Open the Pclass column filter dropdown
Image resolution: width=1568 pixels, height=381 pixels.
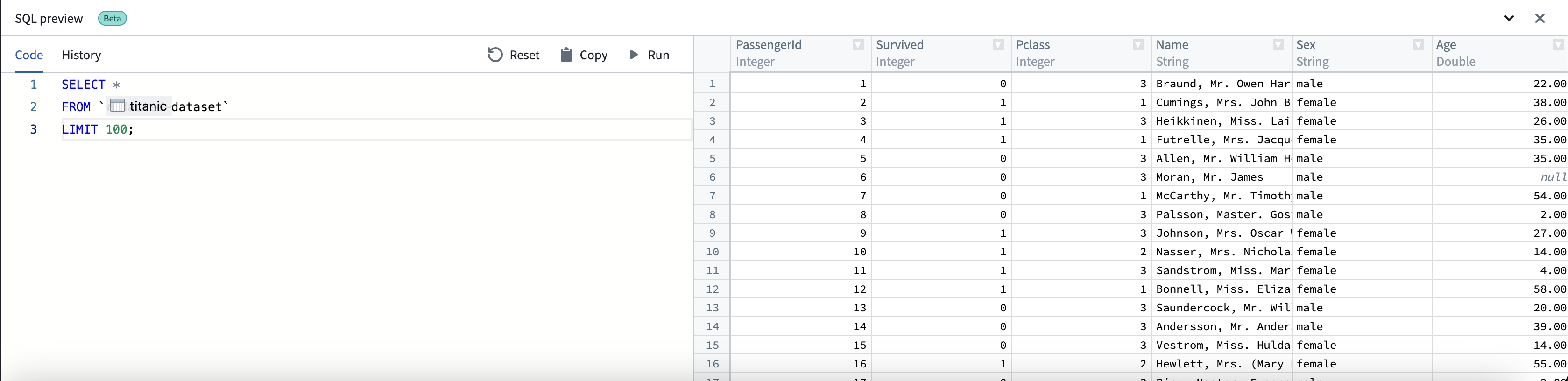[1138, 44]
